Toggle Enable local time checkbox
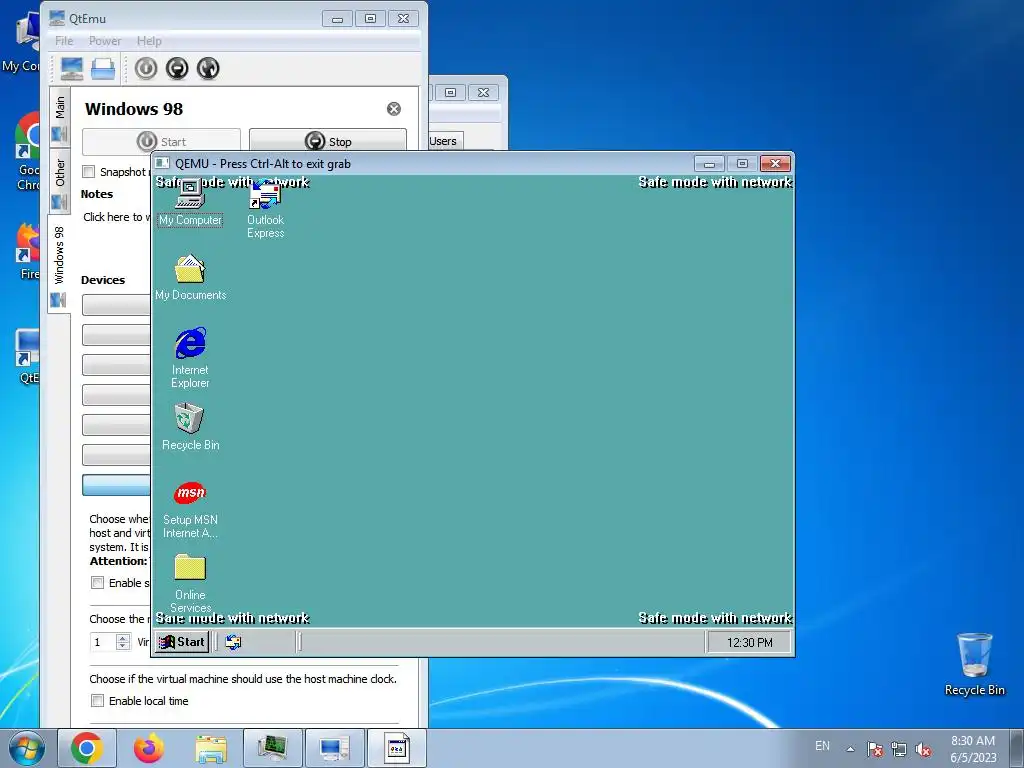The height and width of the screenshot is (768, 1024). [x=97, y=701]
